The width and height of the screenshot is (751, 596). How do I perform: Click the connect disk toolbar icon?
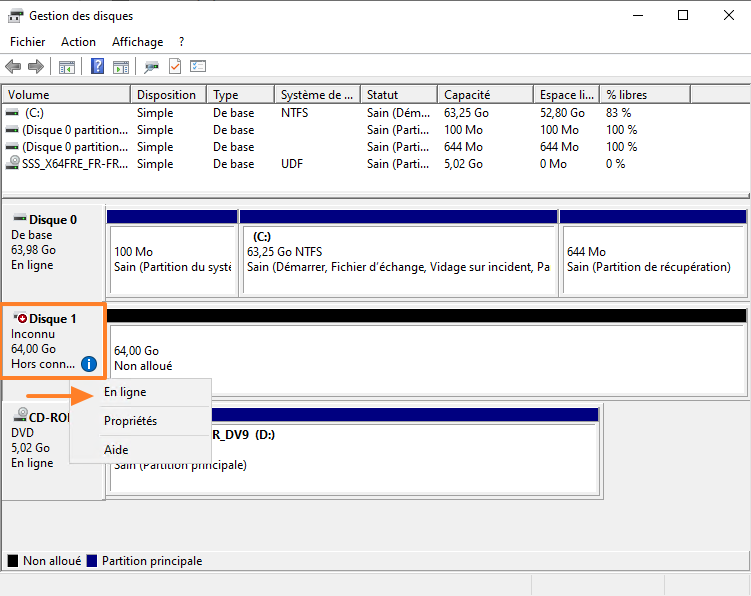pyautogui.click(x=151, y=67)
